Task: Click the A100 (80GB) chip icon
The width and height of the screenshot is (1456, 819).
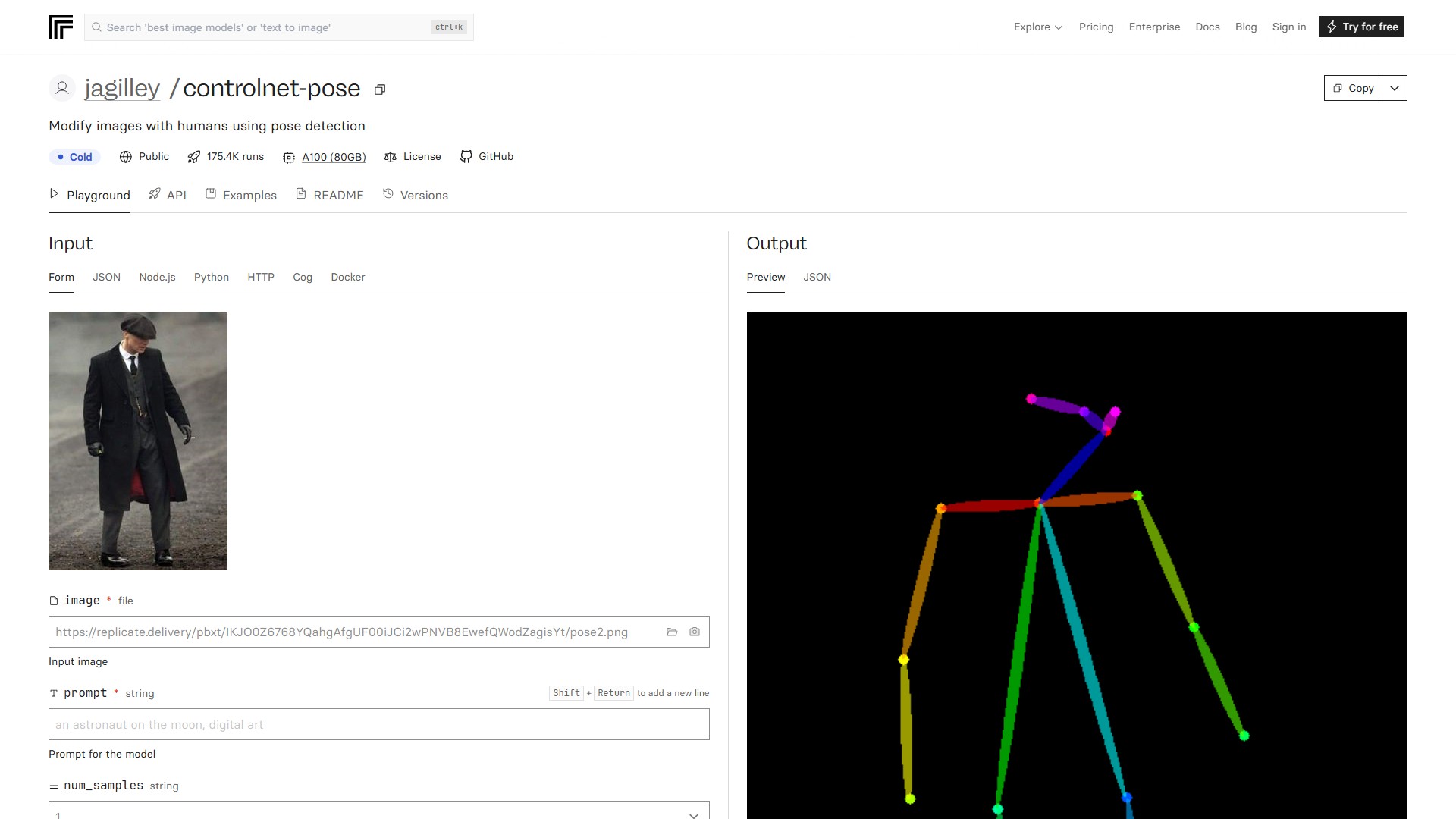Action: tap(289, 158)
